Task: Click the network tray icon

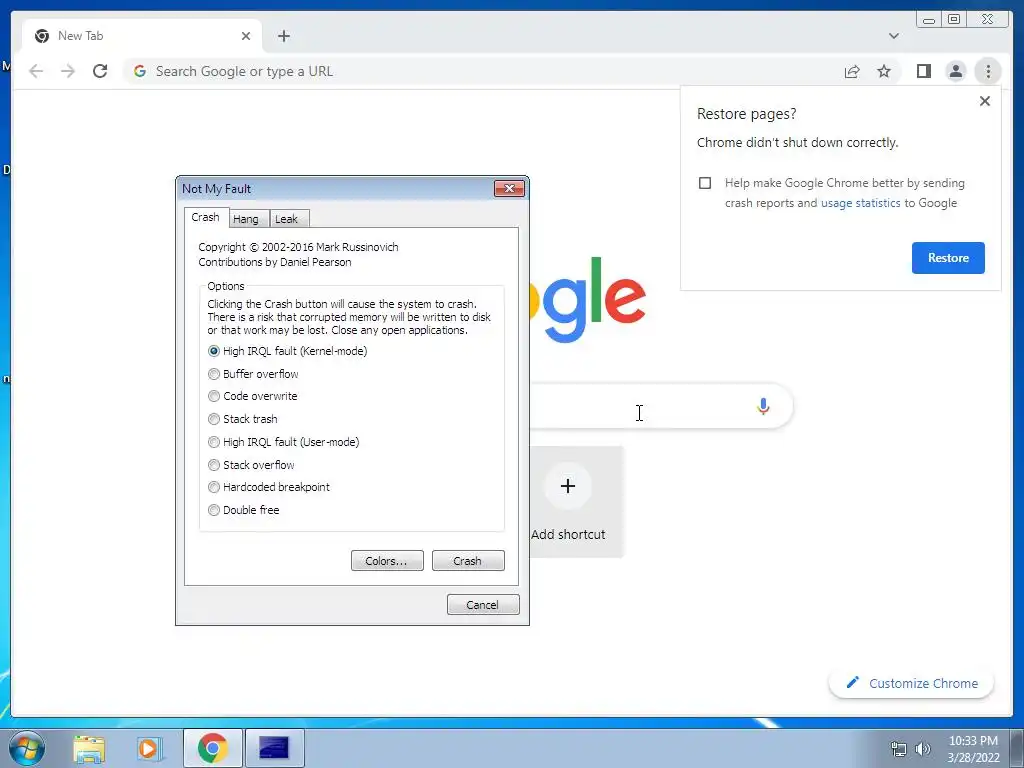Action: pyautogui.click(x=899, y=749)
